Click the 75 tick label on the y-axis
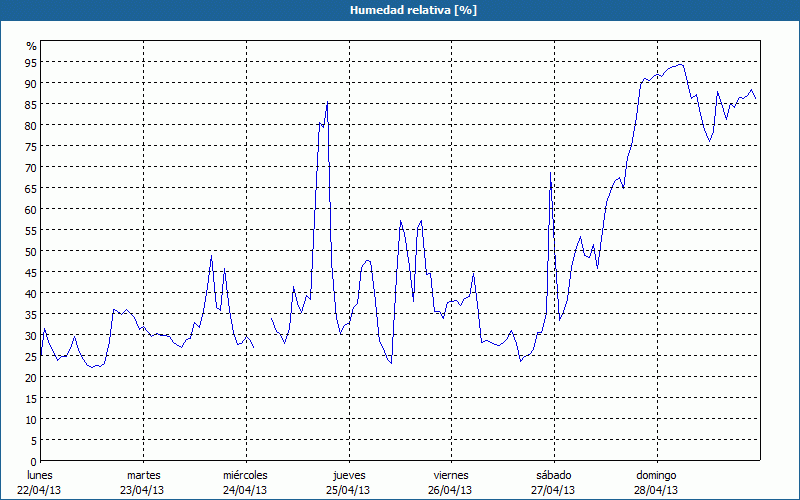This screenshot has width=800, height=500. point(31,146)
